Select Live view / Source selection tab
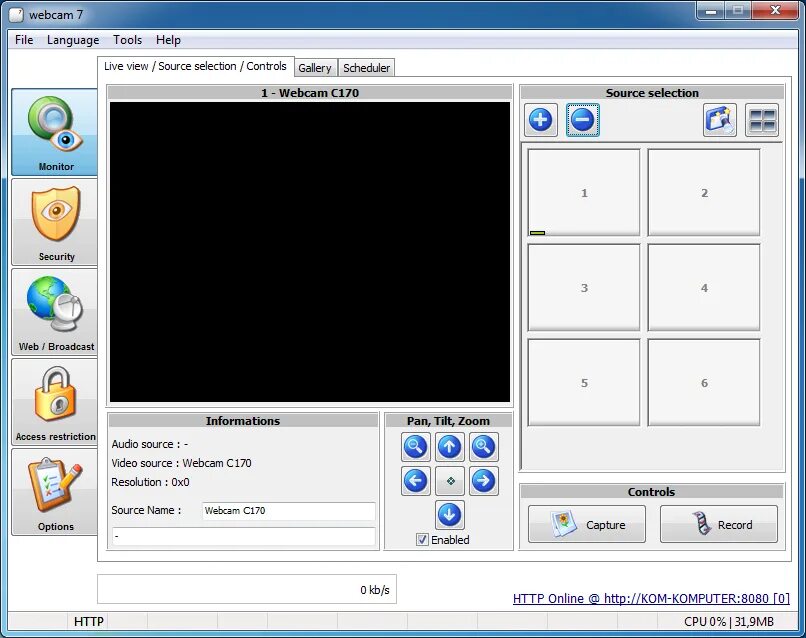Screen dimensions: 806x638 [x=195, y=66]
